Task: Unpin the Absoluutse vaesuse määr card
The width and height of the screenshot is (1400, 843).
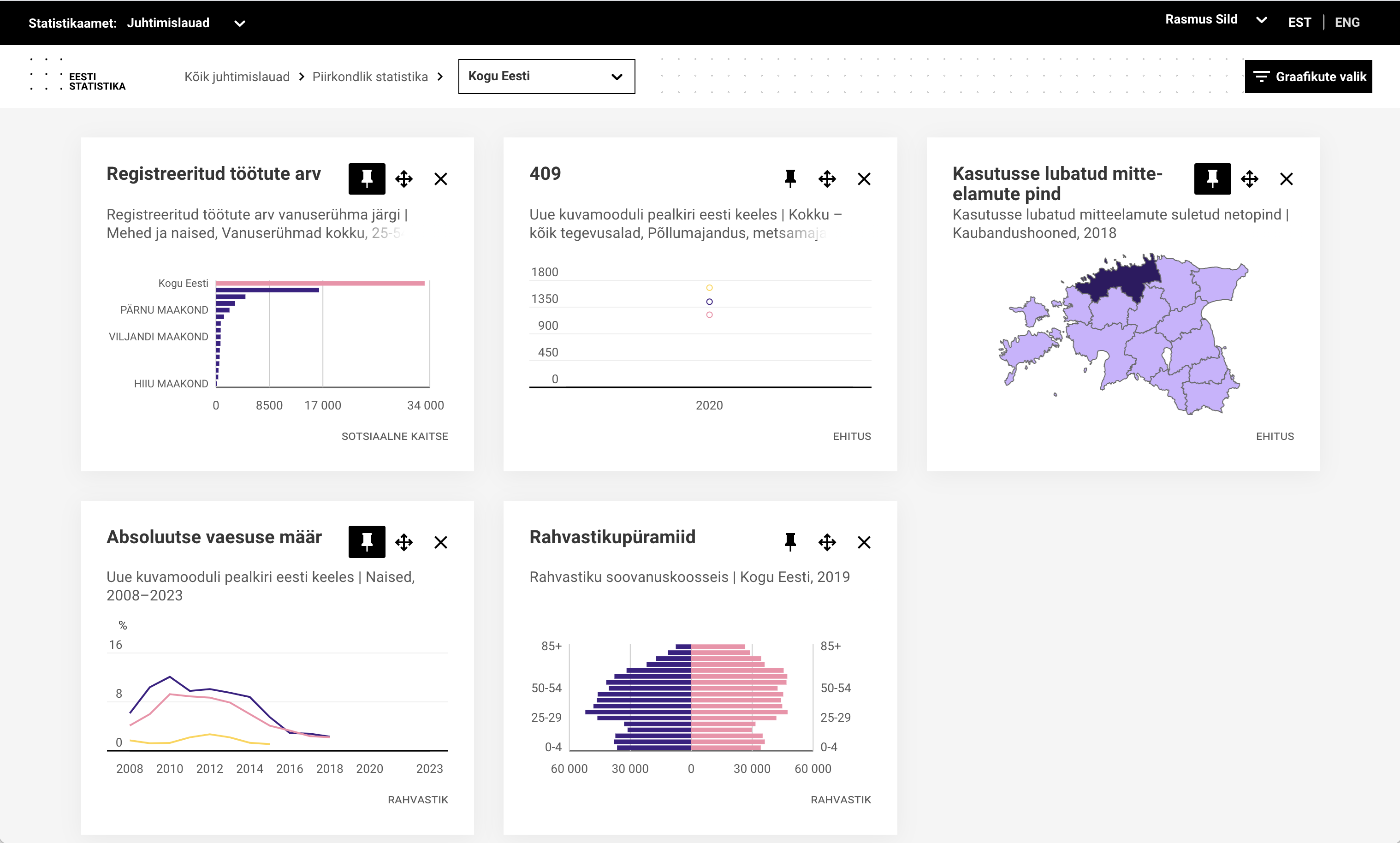Action: coord(366,542)
